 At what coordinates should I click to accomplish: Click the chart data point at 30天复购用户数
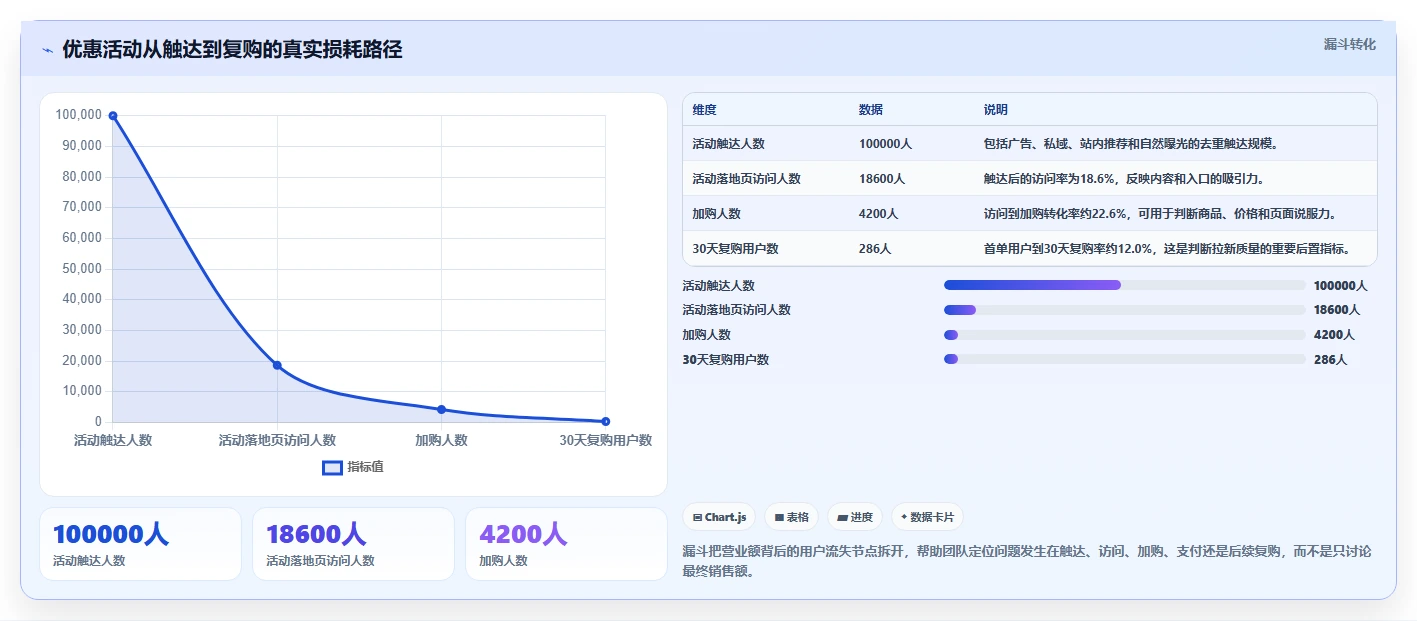click(605, 421)
